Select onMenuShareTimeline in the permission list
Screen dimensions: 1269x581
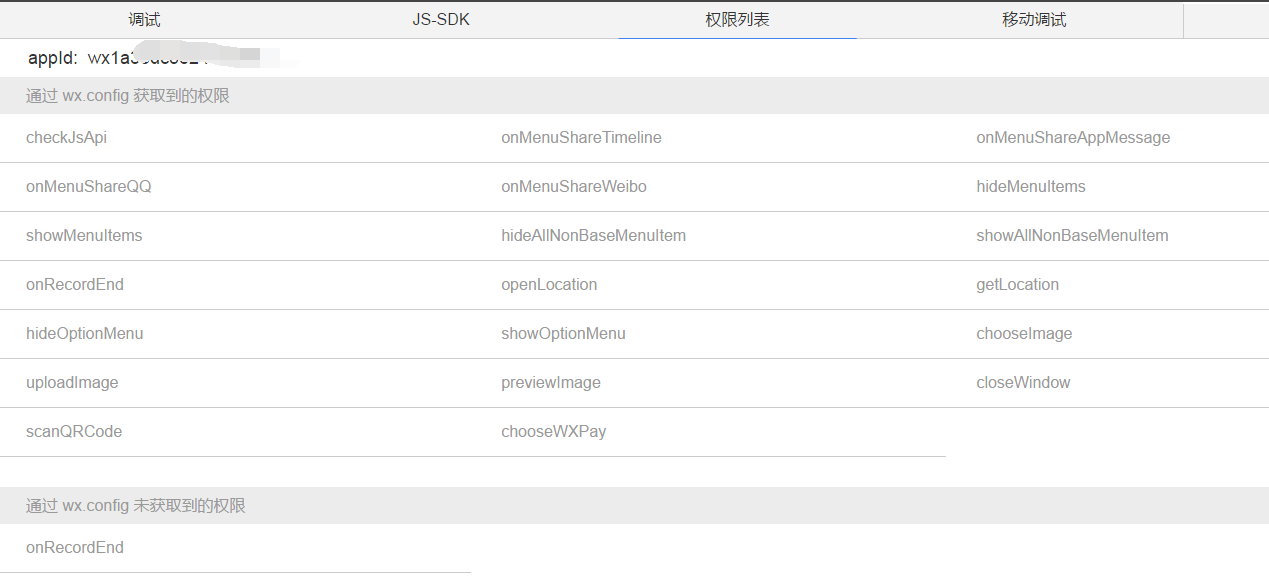coord(581,138)
